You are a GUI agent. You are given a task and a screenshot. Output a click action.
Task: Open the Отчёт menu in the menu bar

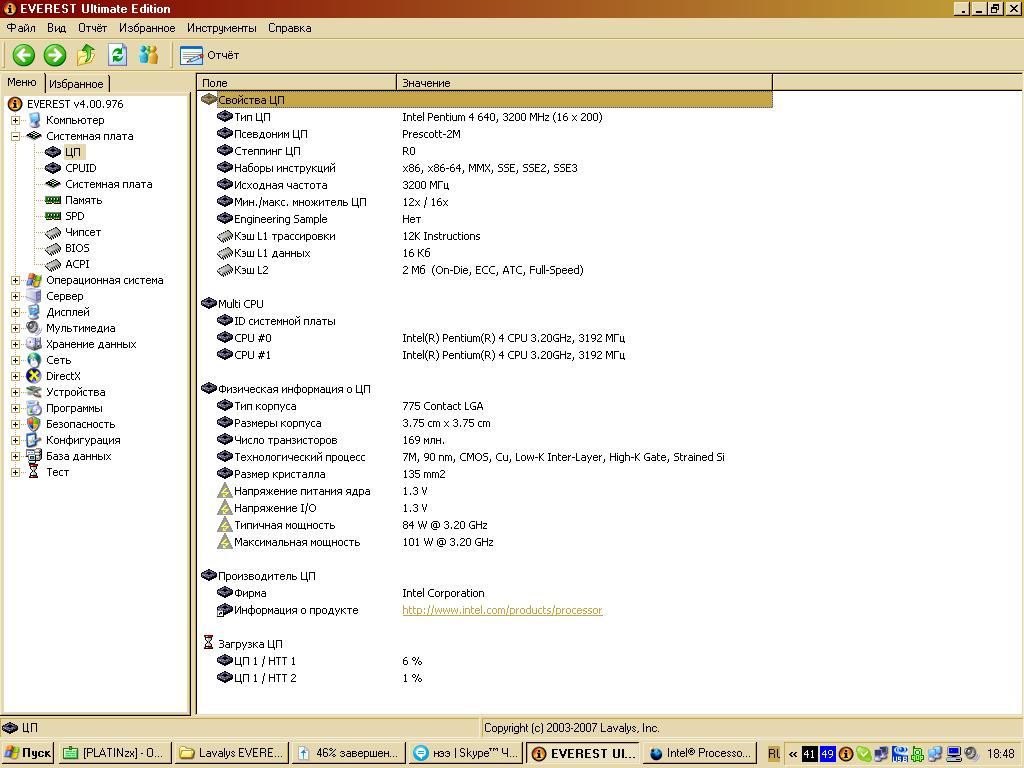coord(92,28)
